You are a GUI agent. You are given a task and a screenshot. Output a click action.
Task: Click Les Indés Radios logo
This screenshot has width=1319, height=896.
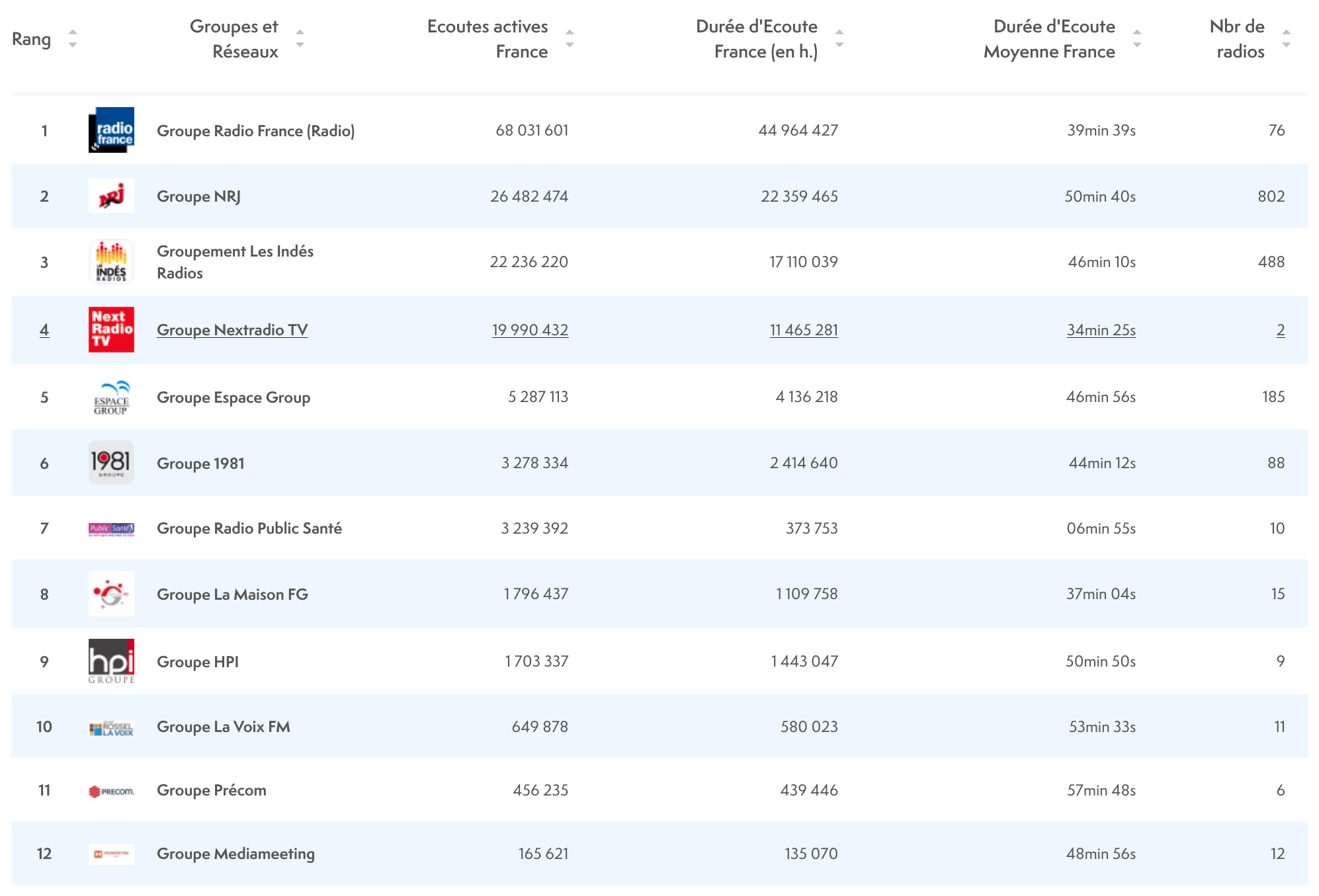(x=111, y=262)
